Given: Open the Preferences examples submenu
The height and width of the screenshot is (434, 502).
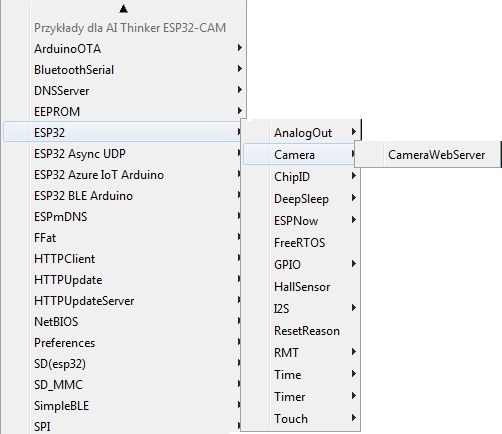Looking at the screenshot, I should tap(122, 343).
